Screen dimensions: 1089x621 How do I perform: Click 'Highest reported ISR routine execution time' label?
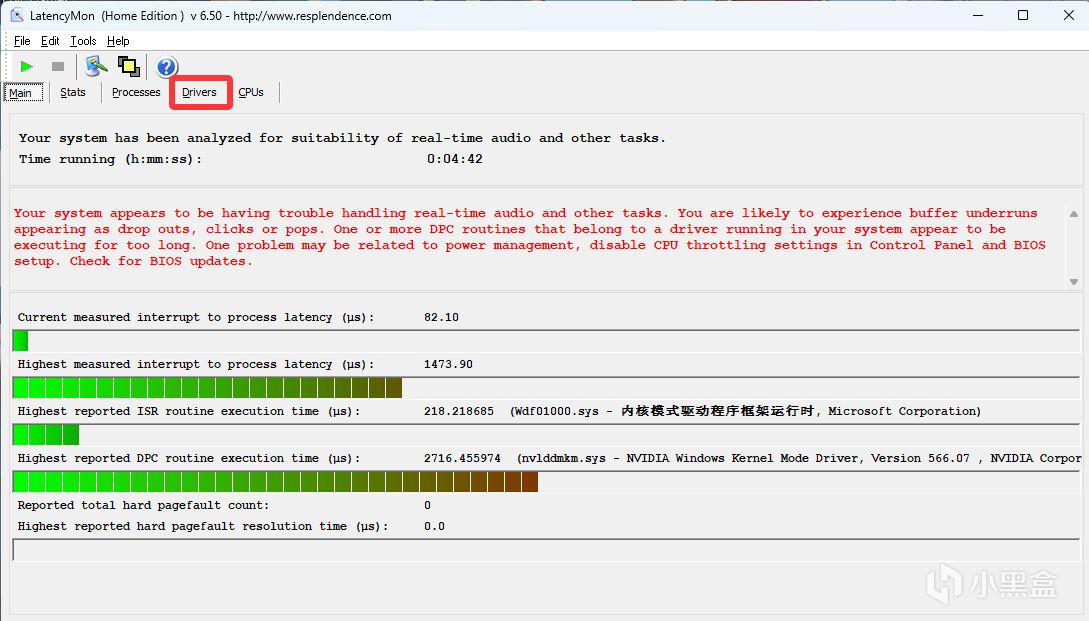pos(189,411)
